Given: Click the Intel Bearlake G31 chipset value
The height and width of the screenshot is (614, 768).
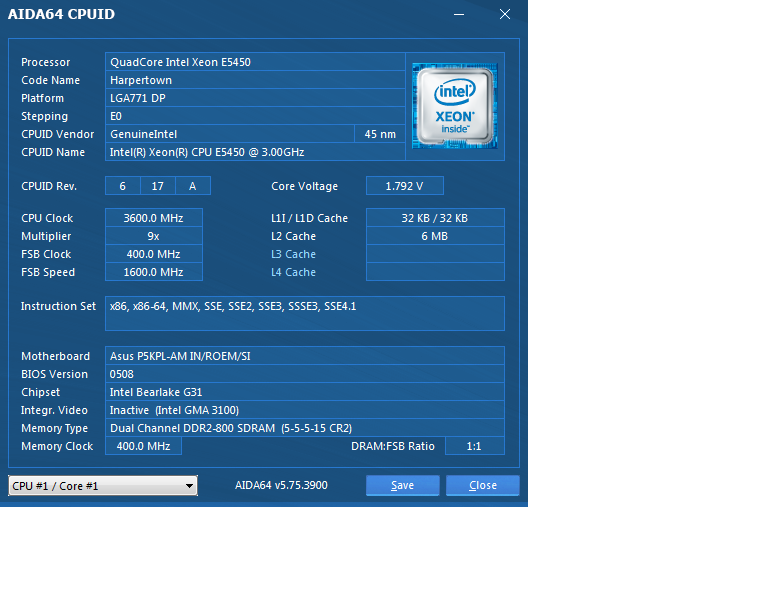Looking at the screenshot, I should 305,392.
